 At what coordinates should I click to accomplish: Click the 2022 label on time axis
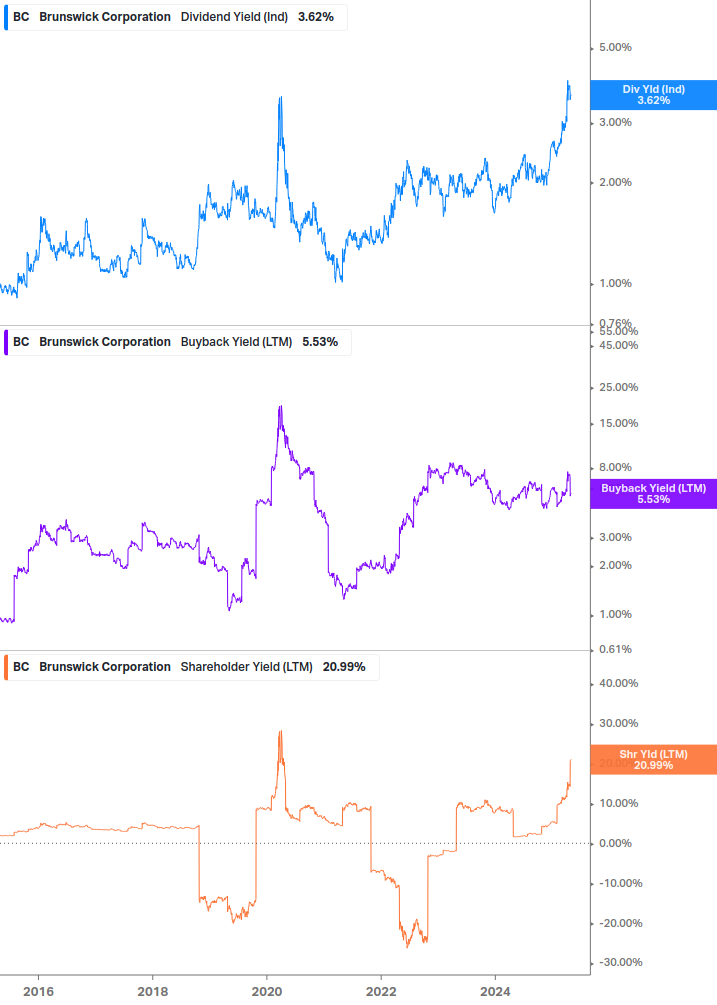[x=381, y=992]
